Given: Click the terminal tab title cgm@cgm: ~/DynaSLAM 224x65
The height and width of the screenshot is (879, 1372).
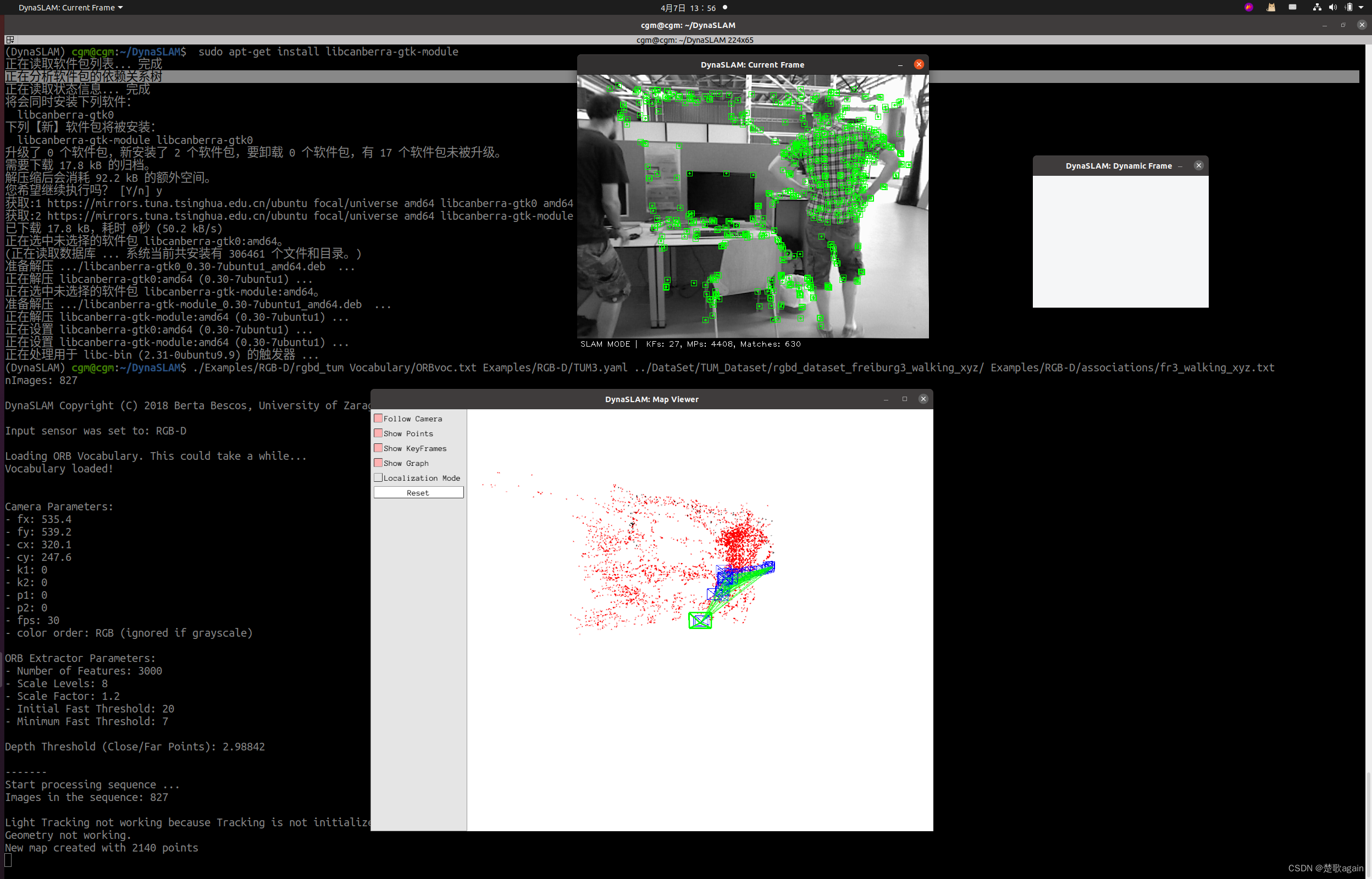Looking at the screenshot, I should click(x=695, y=40).
